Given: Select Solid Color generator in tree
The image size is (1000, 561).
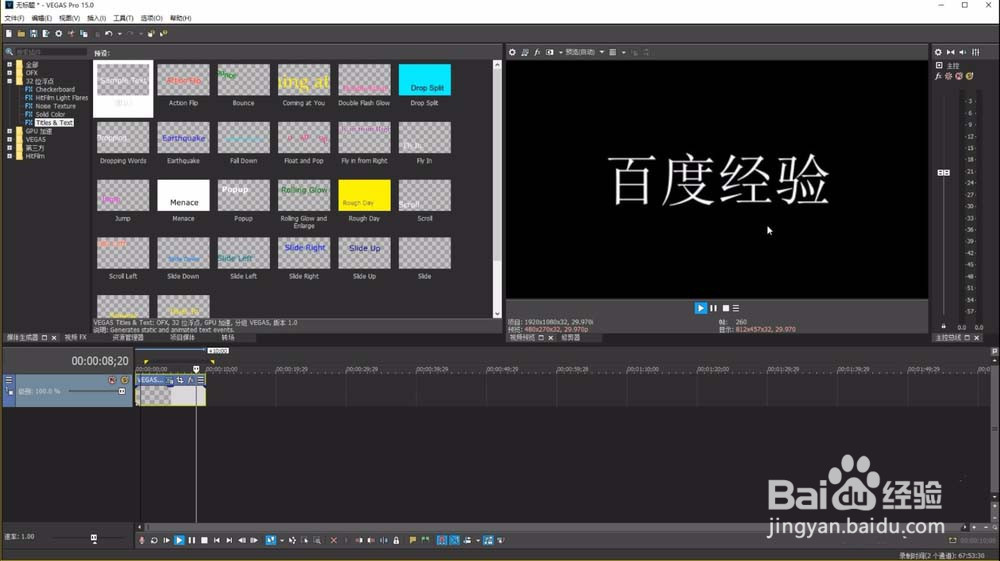Looking at the screenshot, I should (50, 114).
